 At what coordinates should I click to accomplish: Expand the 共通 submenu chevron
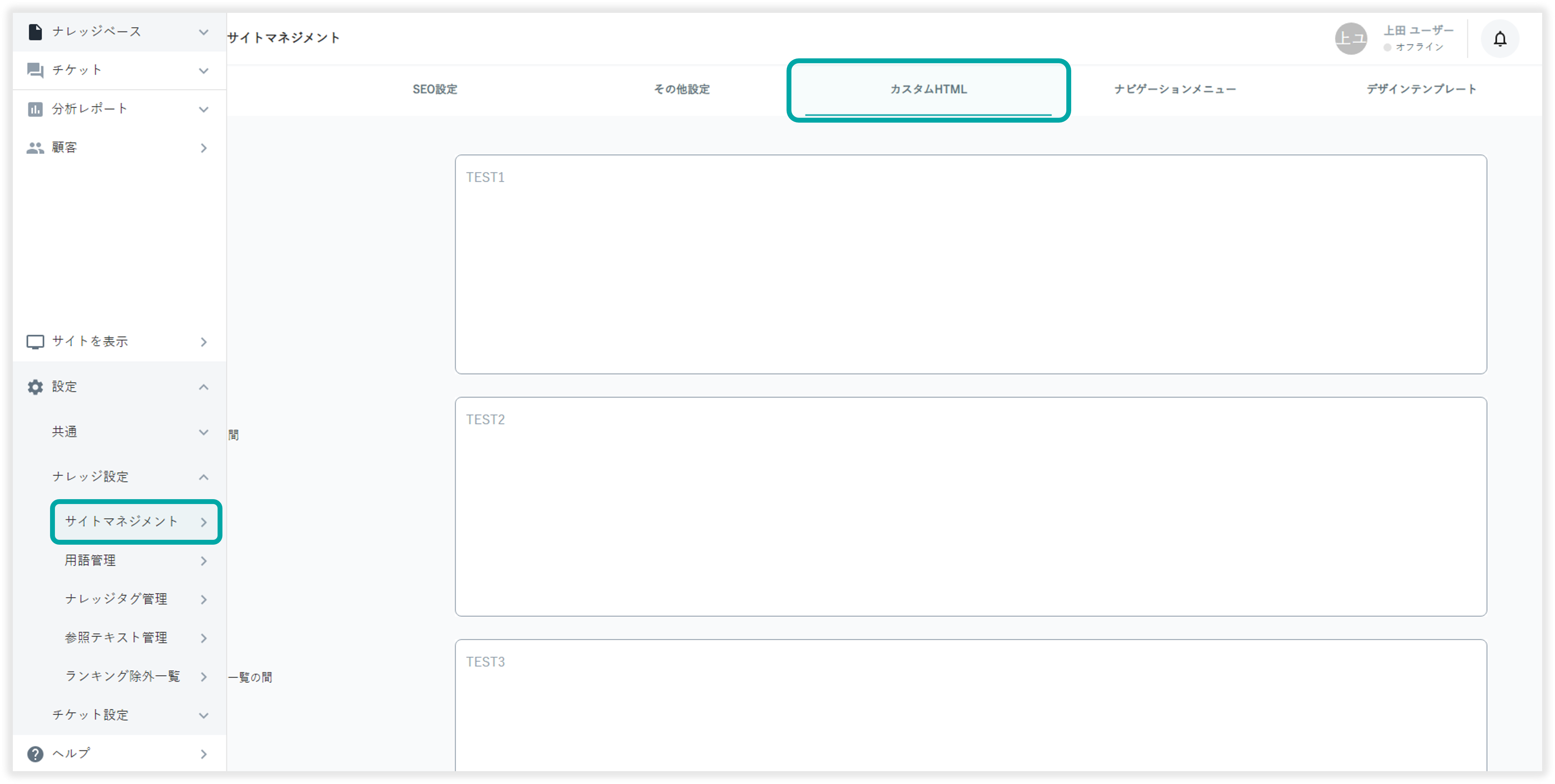(203, 432)
